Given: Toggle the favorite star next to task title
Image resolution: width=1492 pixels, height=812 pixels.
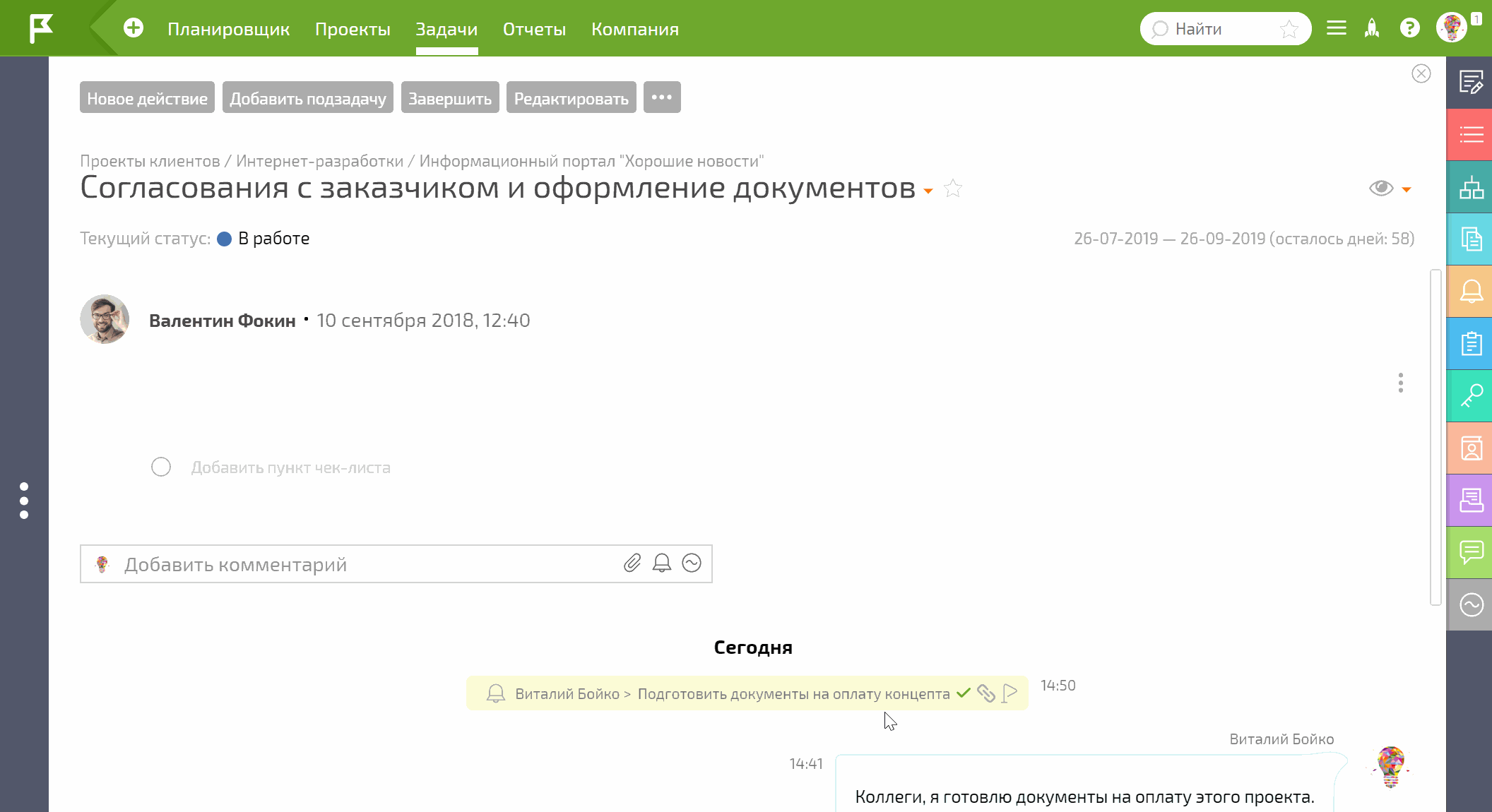Looking at the screenshot, I should click(x=952, y=189).
